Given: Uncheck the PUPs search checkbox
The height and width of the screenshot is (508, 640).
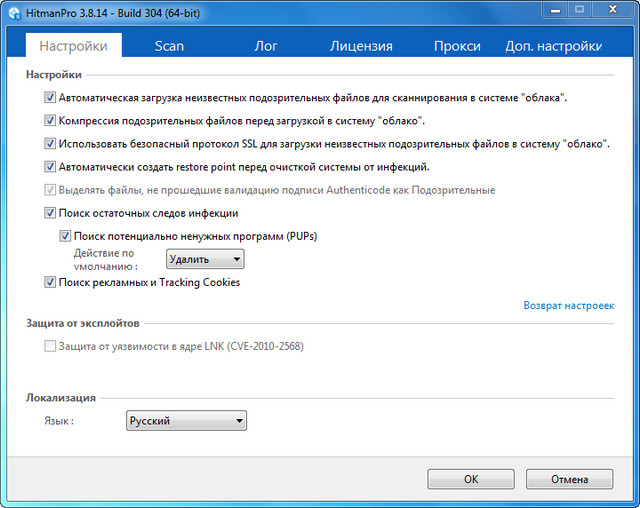Looking at the screenshot, I should [66, 236].
